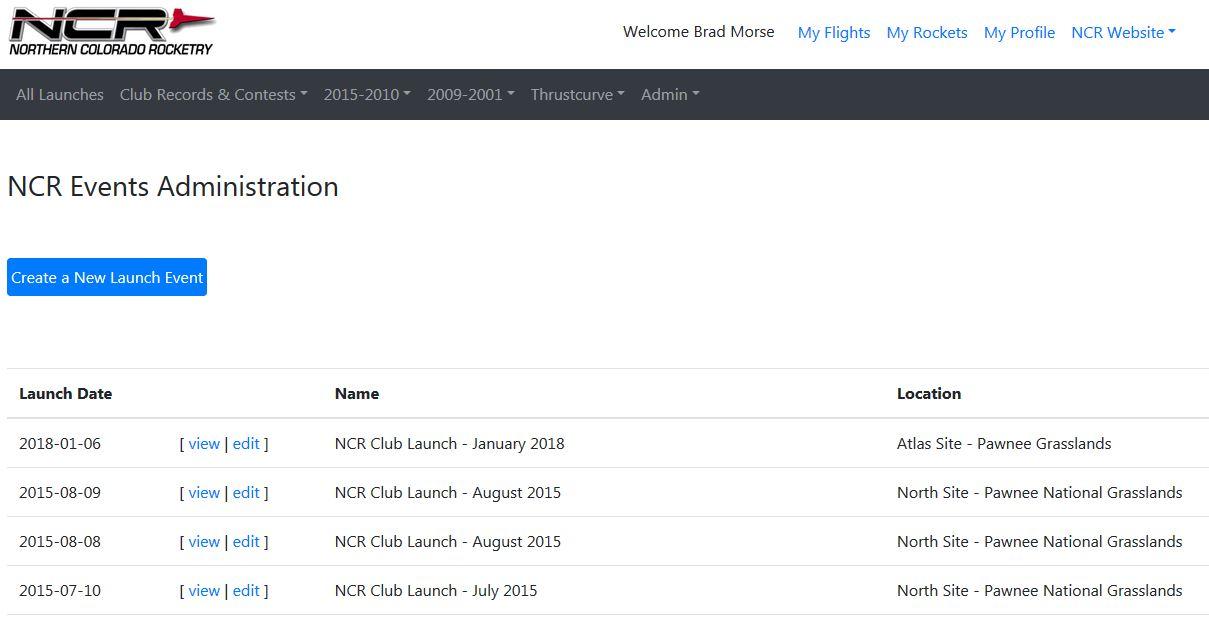View the 2015-08-08 launch event

[x=204, y=541]
